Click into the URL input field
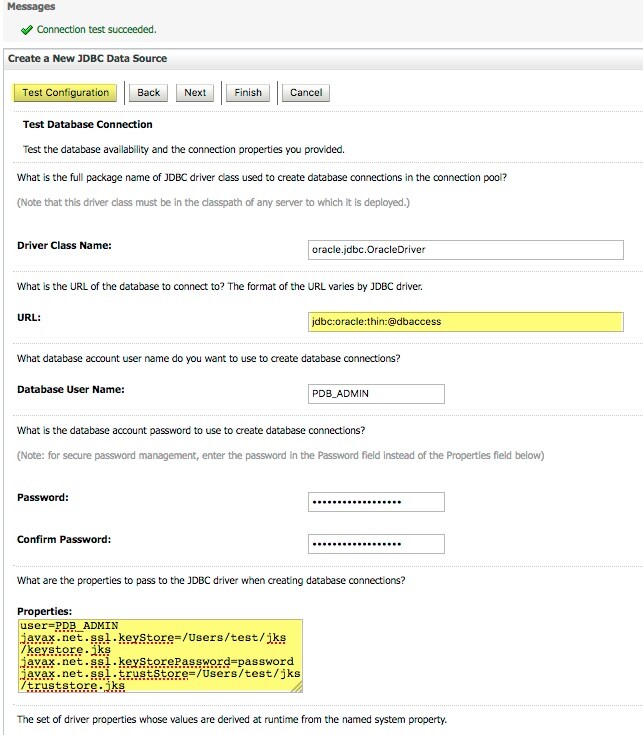 (x=465, y=322)
